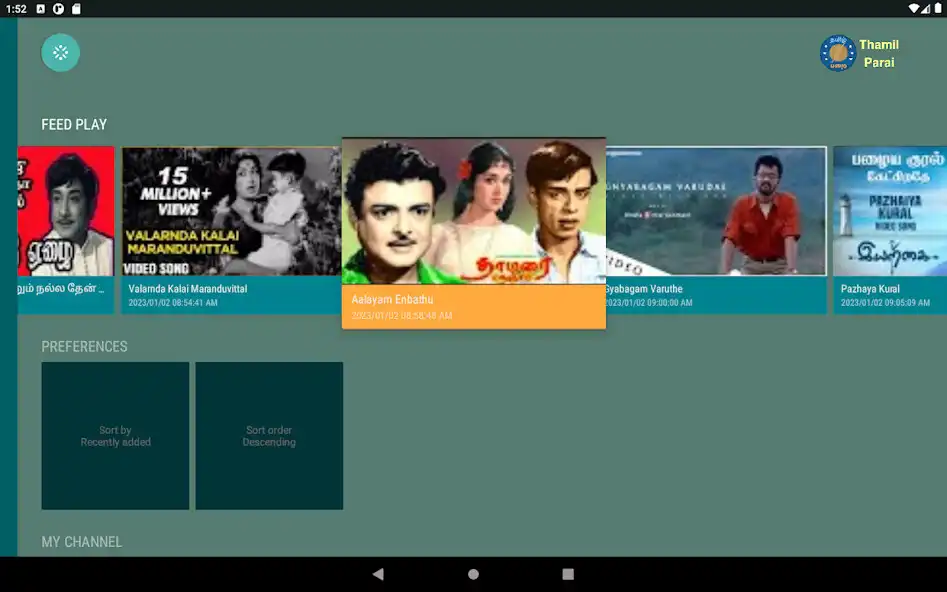Click the Pazhaya Kural title text
This screenshot has height=592, width=947.
tap(870, 289)
